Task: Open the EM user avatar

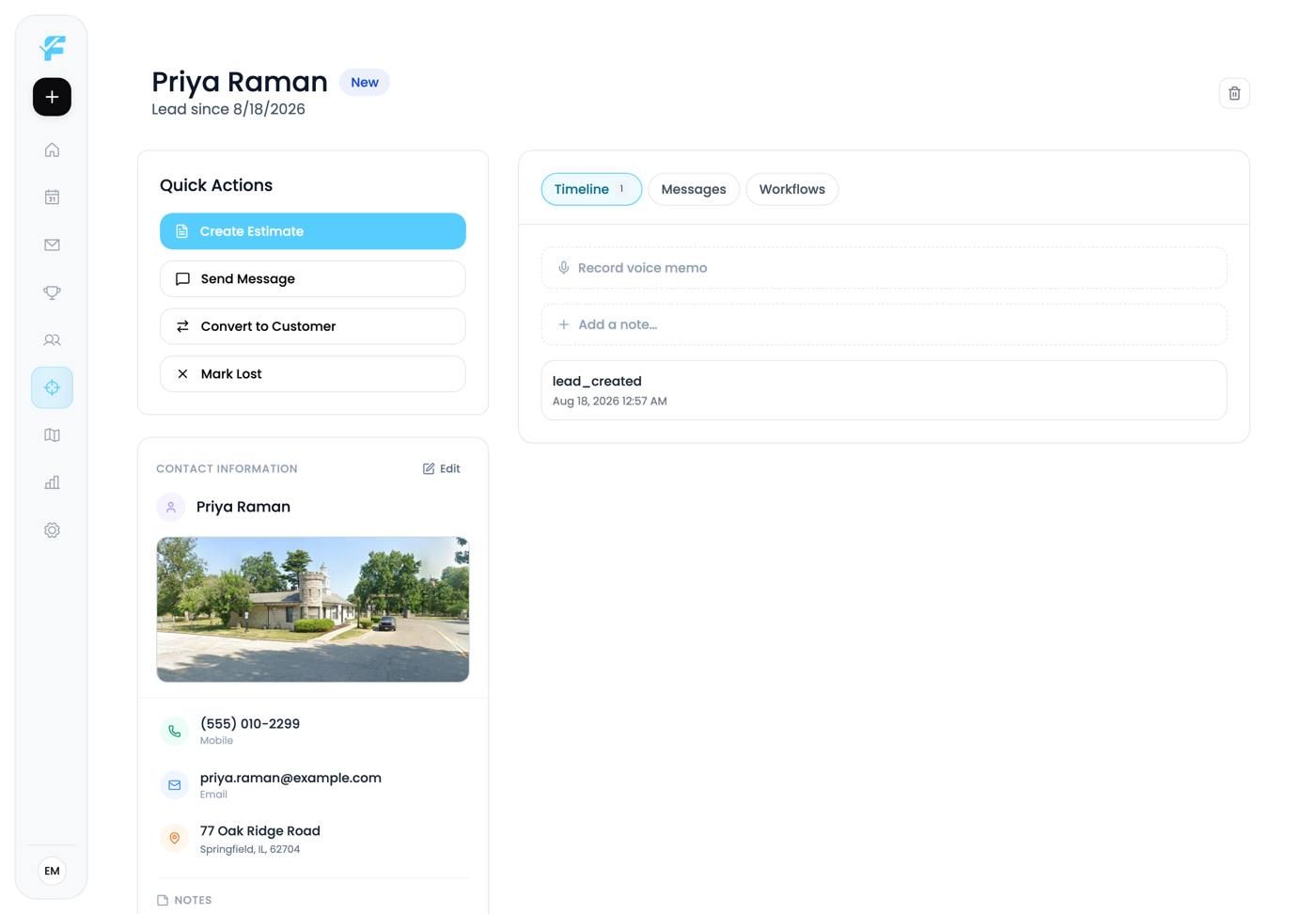Action: pos(52,871)
